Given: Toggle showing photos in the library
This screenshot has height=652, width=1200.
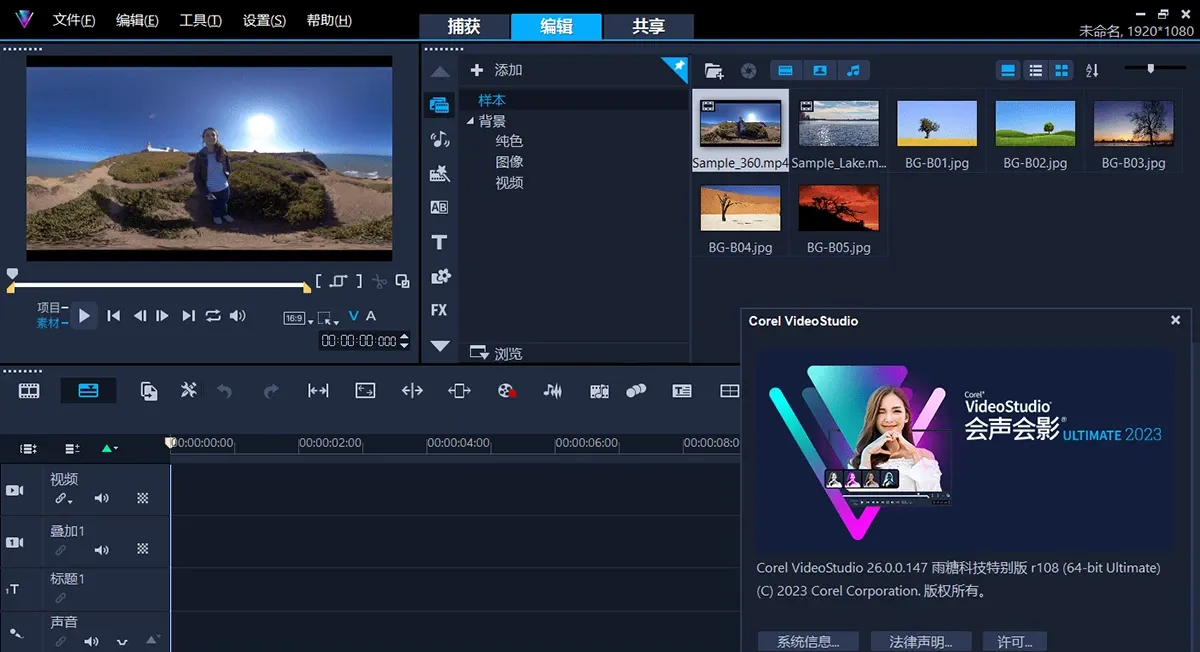Looking at the screenshot, I should pyautogui.click(x=820, y=70).
